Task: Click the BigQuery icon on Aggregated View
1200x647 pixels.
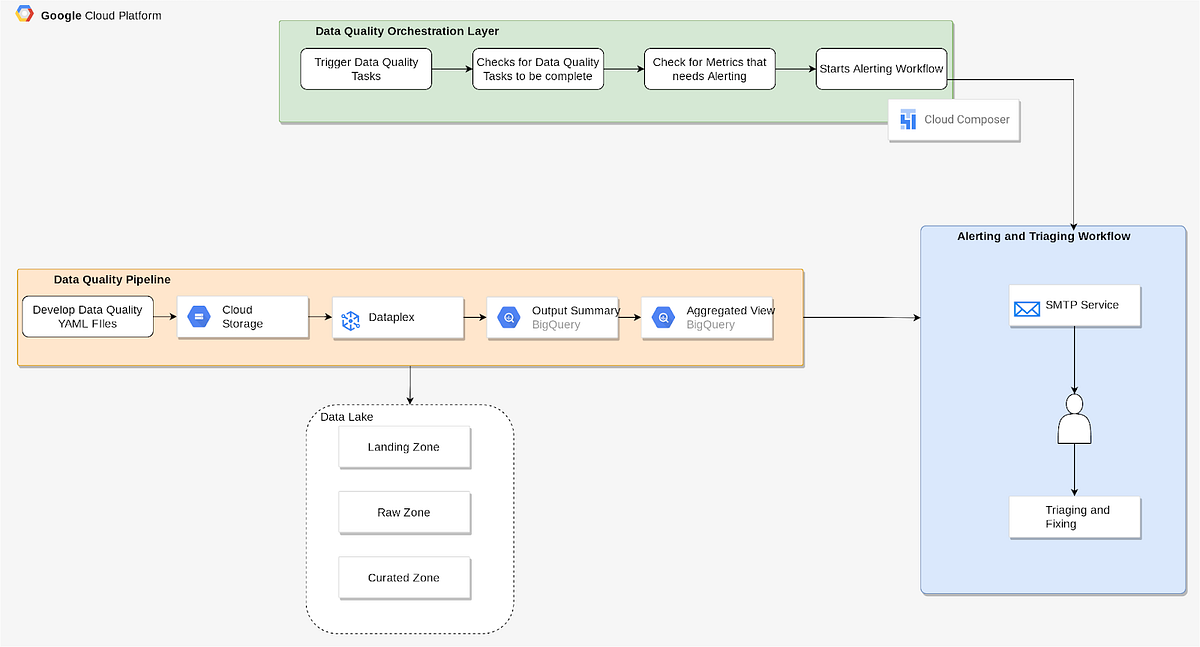Action: [x=662, y=317]
